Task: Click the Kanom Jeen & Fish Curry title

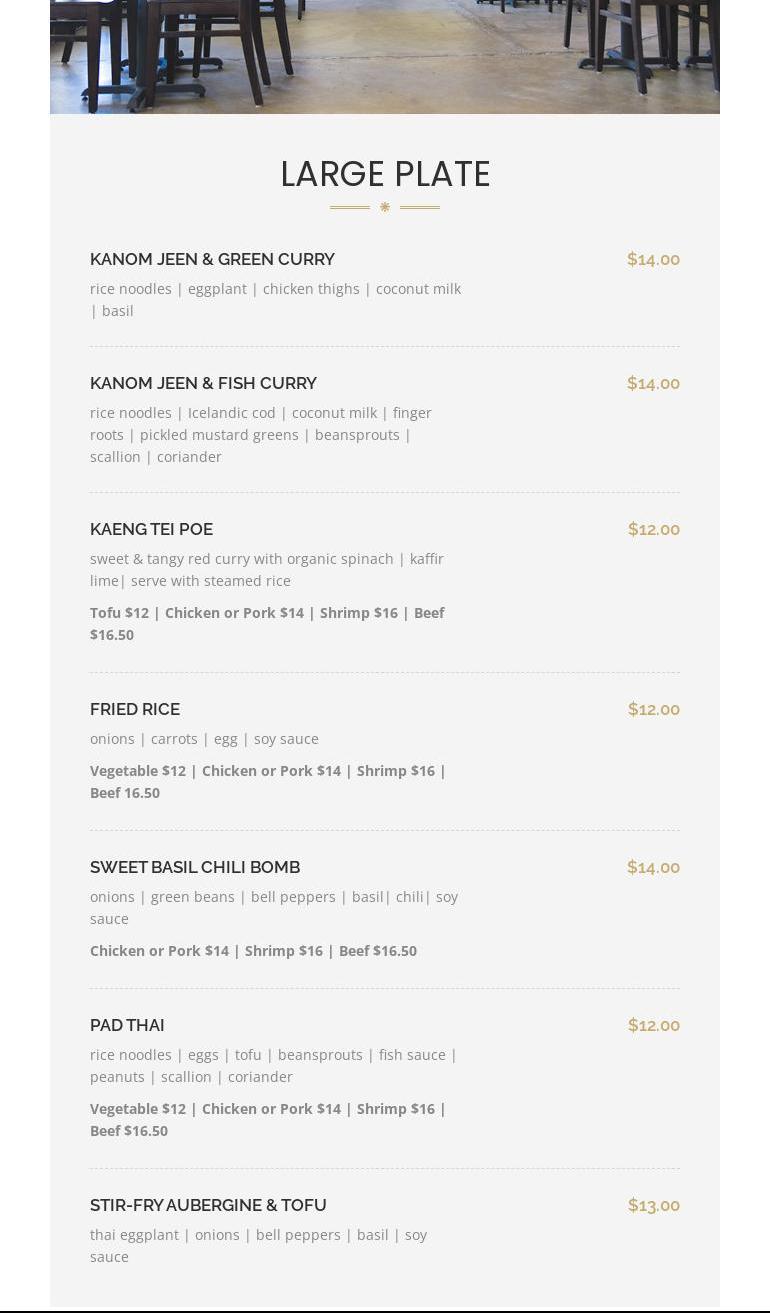Action: (x=203, y=383)
